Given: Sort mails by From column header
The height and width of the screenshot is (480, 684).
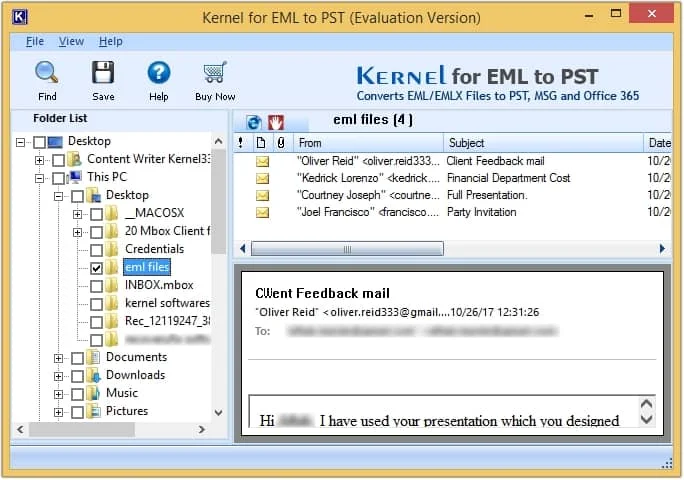Looking at the screenshot, I should tap(368, 143).
